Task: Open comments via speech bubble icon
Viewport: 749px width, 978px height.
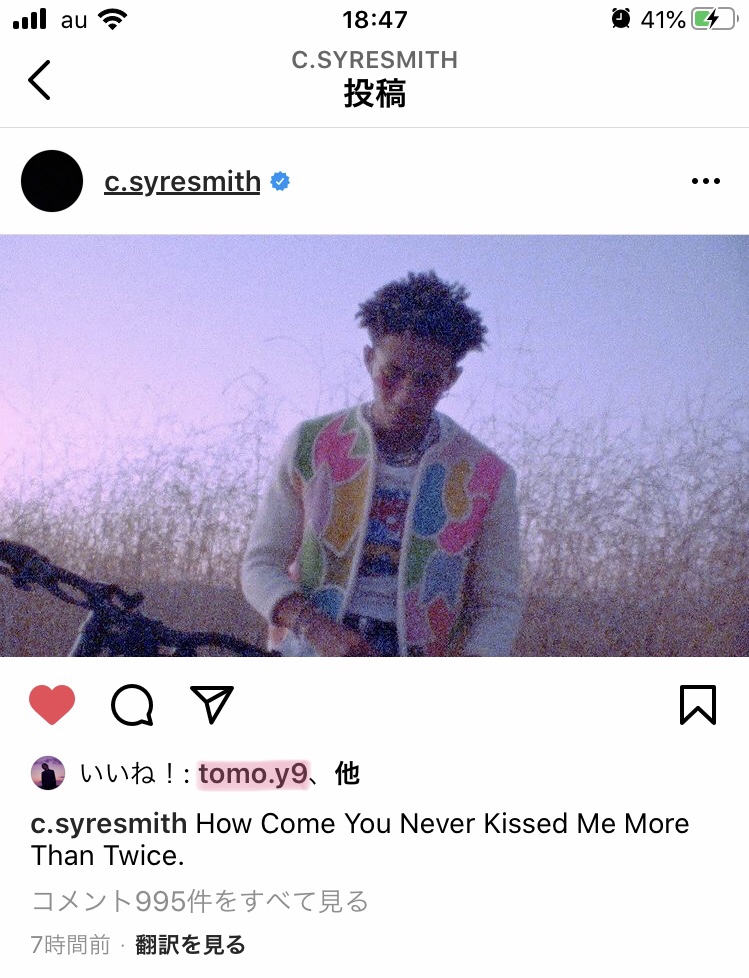Action: coord(132,705)
